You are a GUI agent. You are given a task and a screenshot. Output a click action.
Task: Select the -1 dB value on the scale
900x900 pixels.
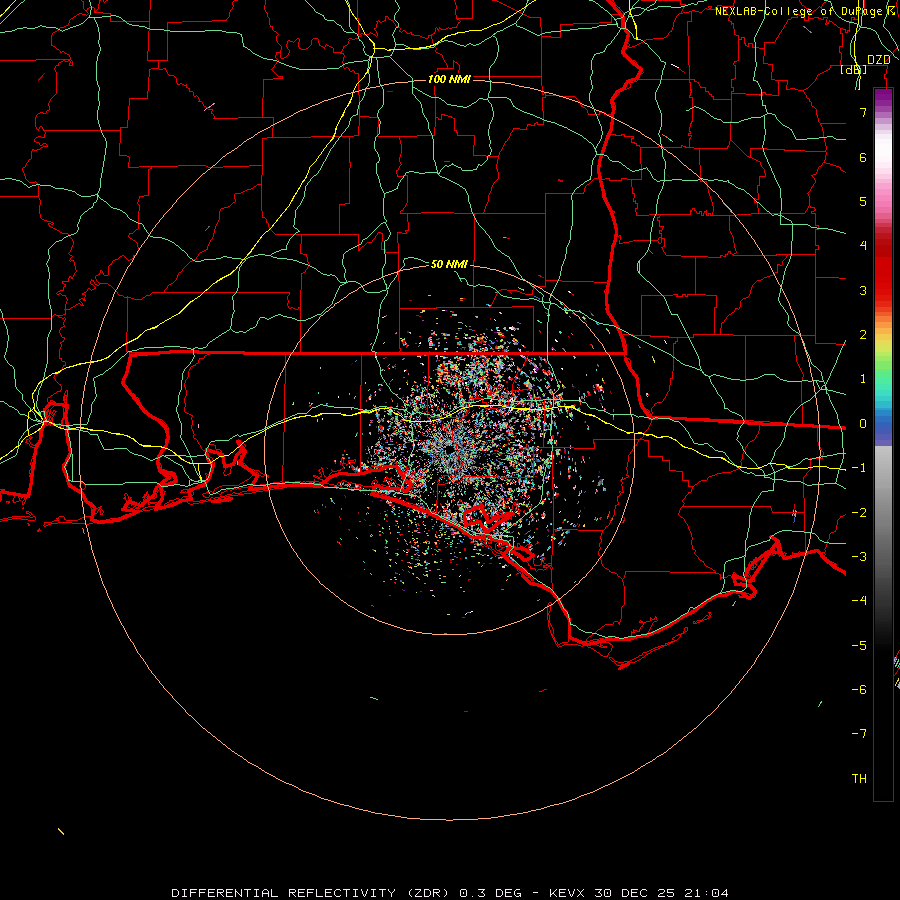click(x=859, y=468)
